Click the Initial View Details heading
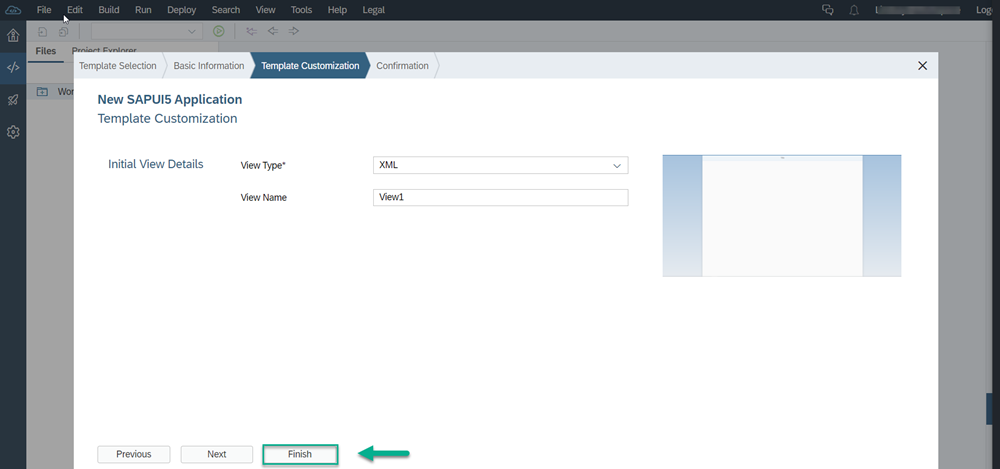The width and height of the screenshot is (1000, 469). pos(156,164)
